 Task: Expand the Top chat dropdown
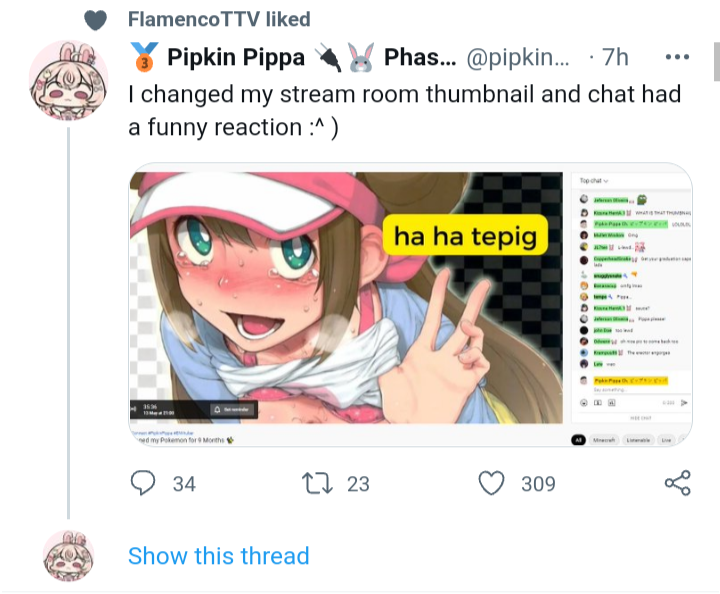coord(594,181)
